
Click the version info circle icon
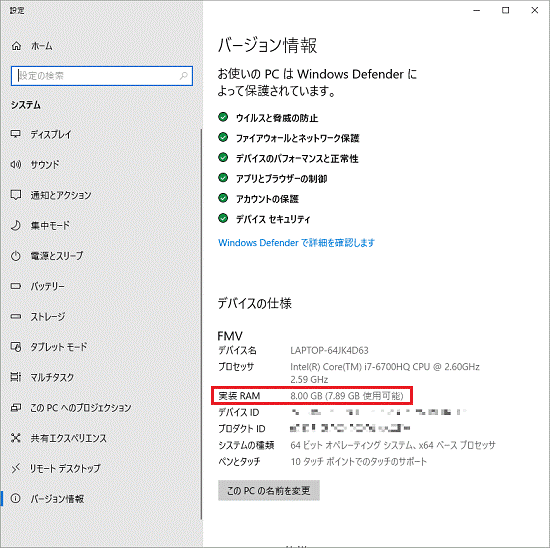[x=16, y=499]
